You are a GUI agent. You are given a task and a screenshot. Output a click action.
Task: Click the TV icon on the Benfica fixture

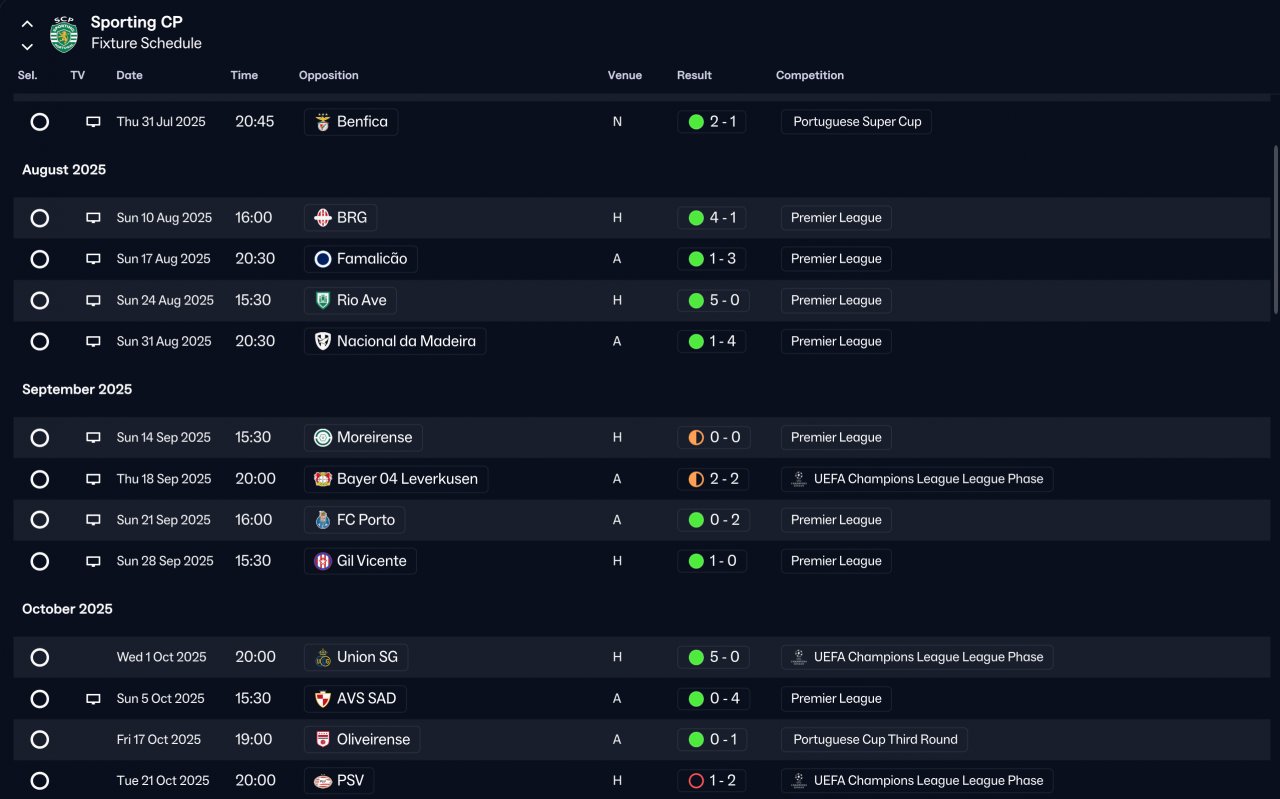tap(93, 122)
